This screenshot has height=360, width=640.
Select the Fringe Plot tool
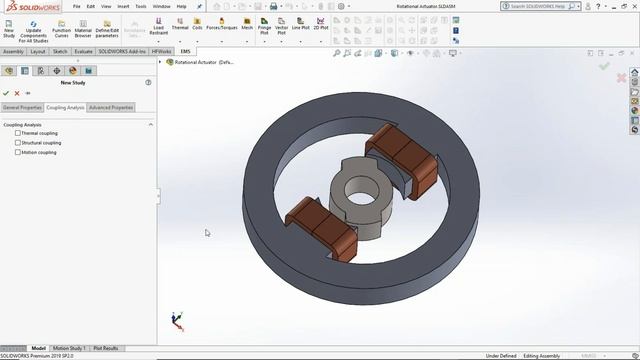point(264,26)
